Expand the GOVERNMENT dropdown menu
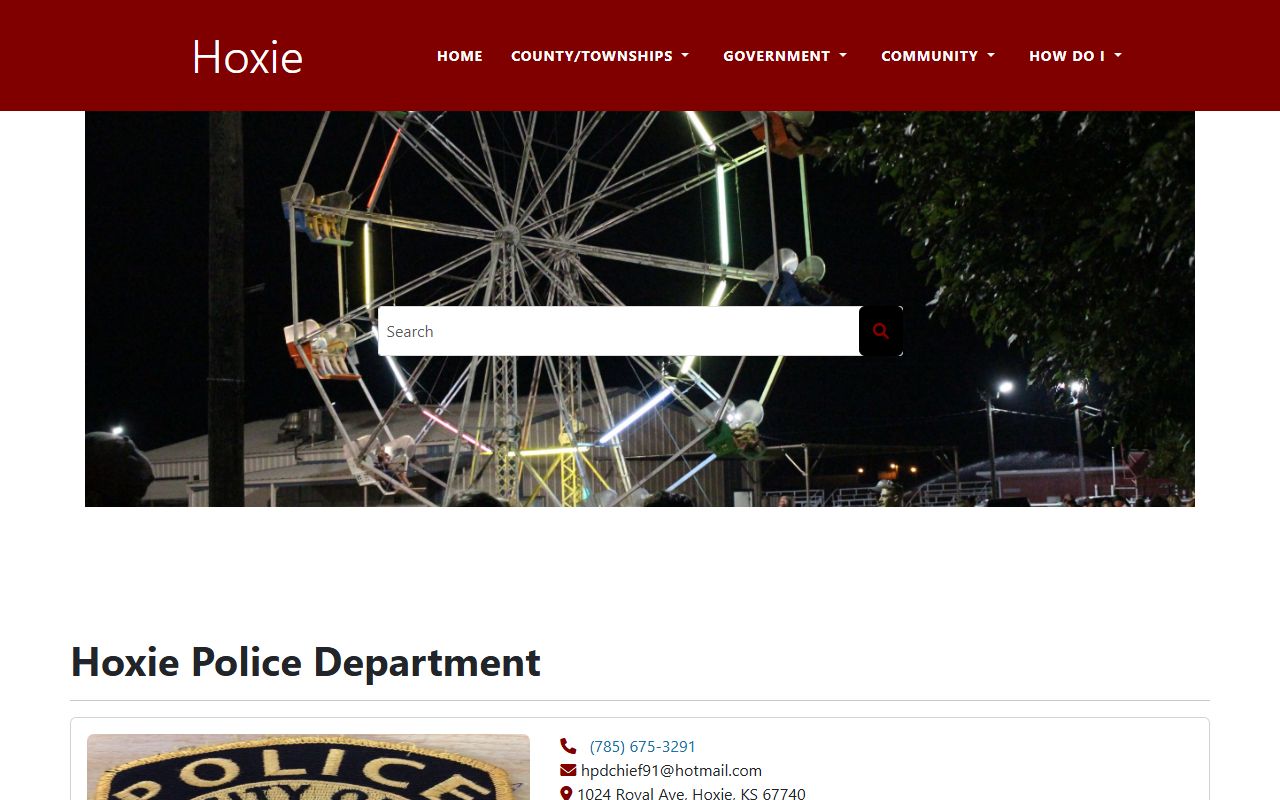This screenshot has height=800, width=1280. [x=785, y=56]
